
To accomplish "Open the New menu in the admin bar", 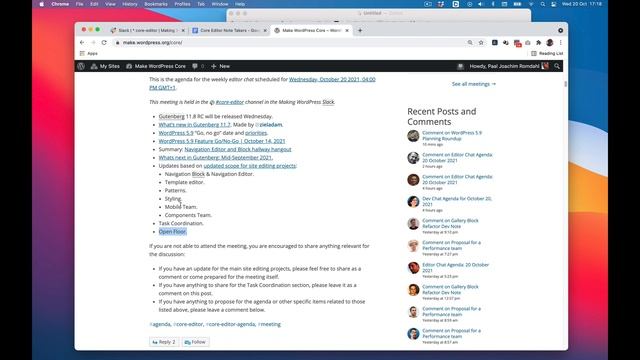I will tap(220, 66).
